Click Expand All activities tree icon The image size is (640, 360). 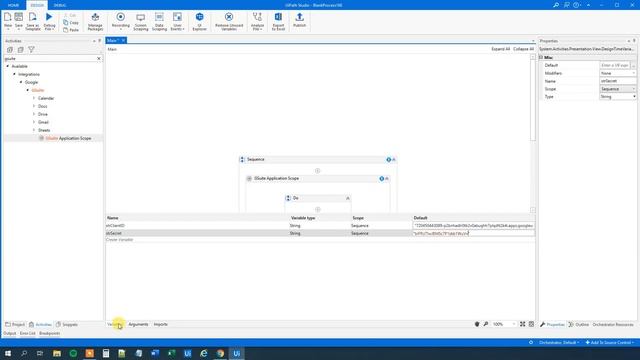point(10,50)
